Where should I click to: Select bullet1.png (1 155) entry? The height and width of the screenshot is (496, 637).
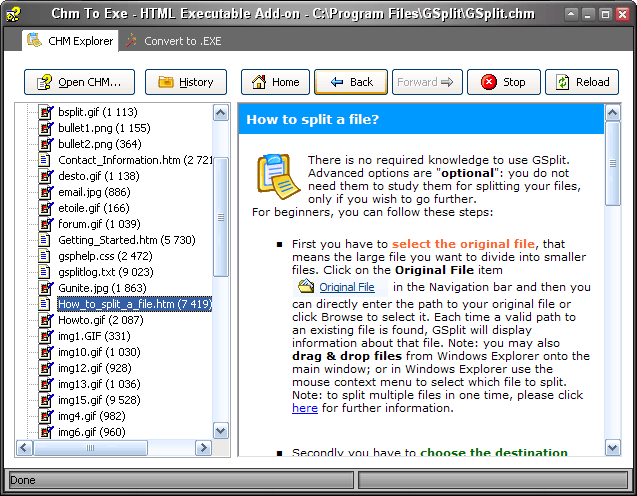point(104,128)
